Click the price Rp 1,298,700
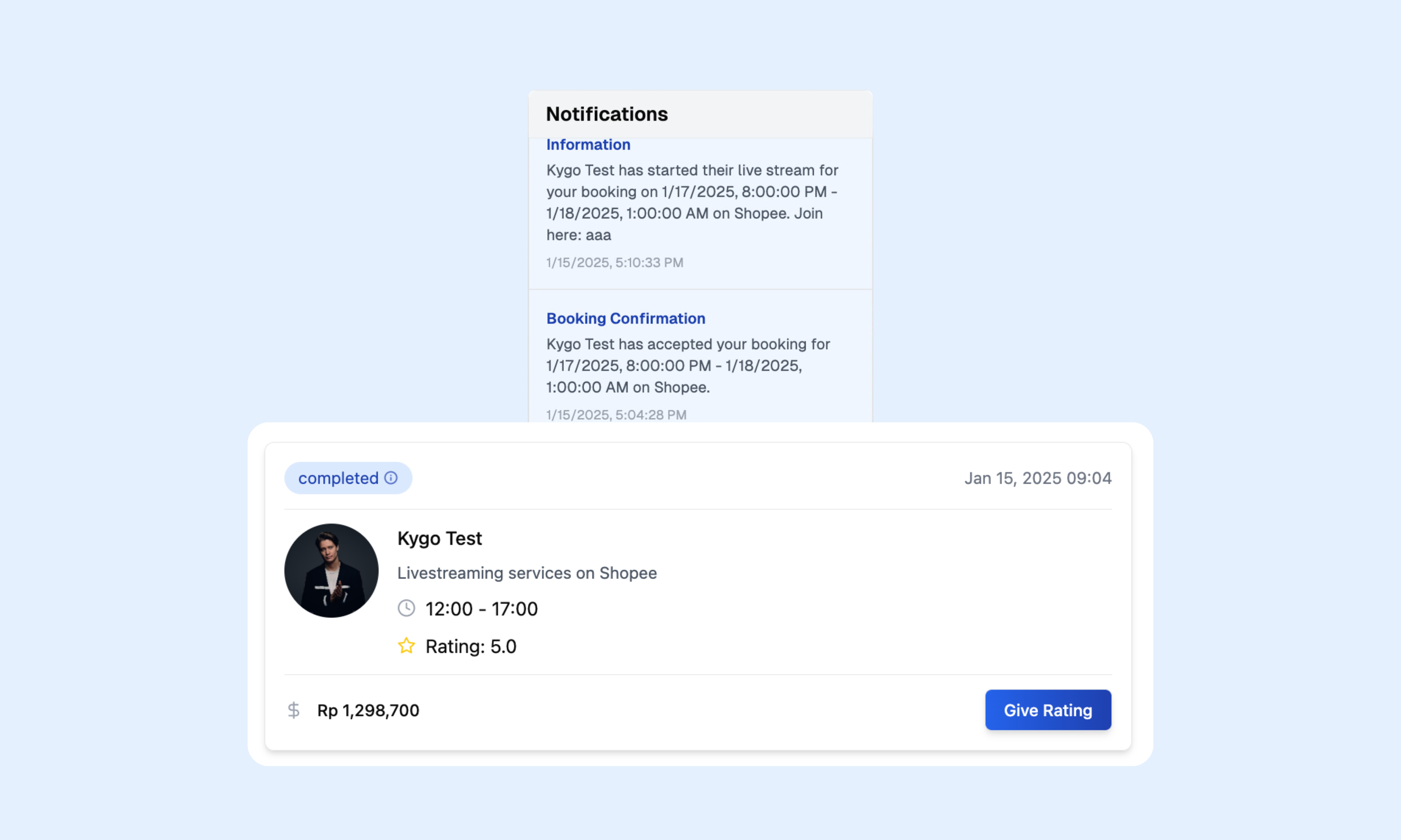Viewport: 1401px width, 840px height. [368, 710]
